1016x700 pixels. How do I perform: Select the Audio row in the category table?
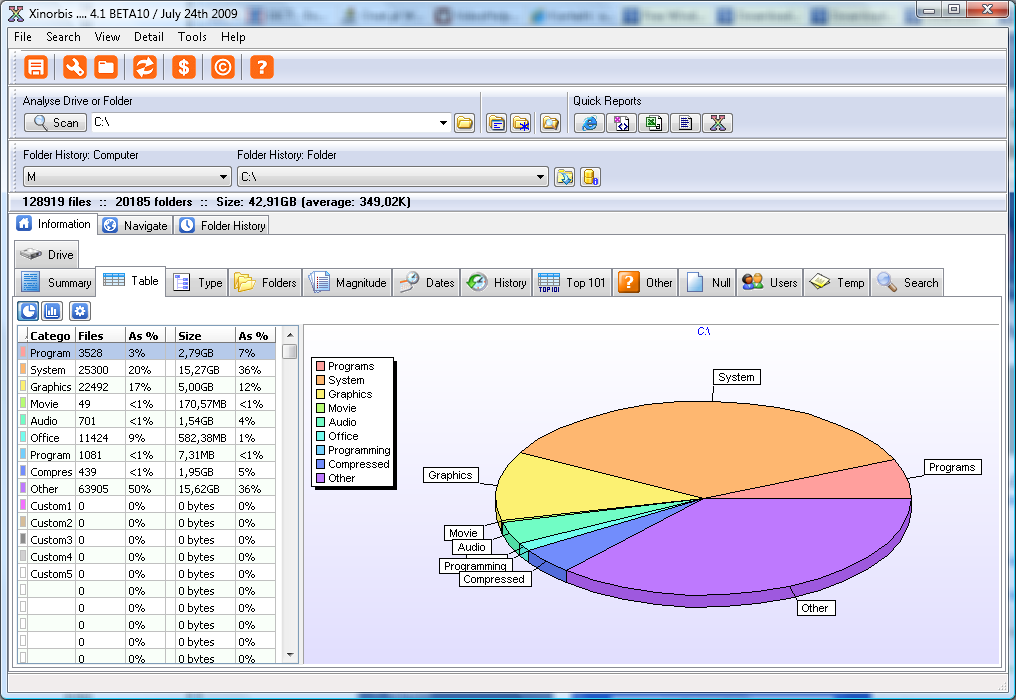[147, 421]
